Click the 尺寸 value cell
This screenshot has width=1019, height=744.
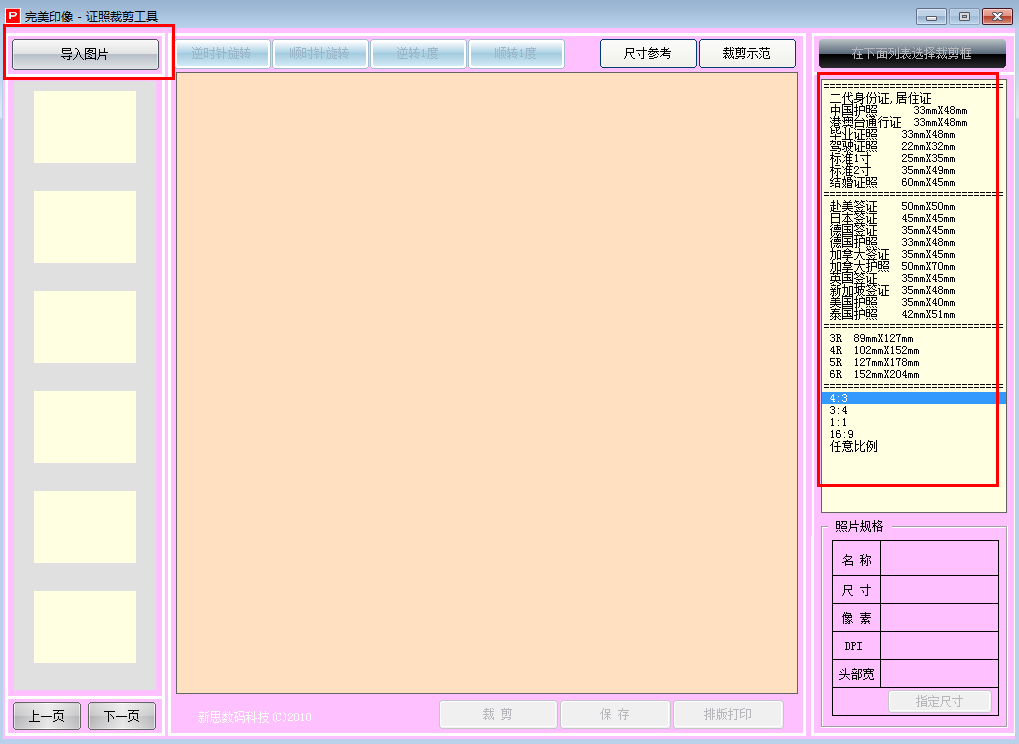939,590
